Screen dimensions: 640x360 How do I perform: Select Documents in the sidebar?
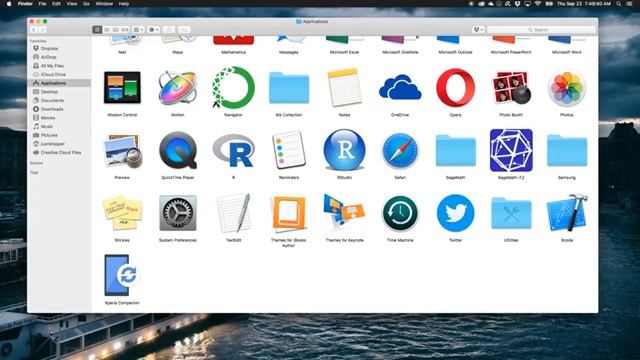point(52,100)
